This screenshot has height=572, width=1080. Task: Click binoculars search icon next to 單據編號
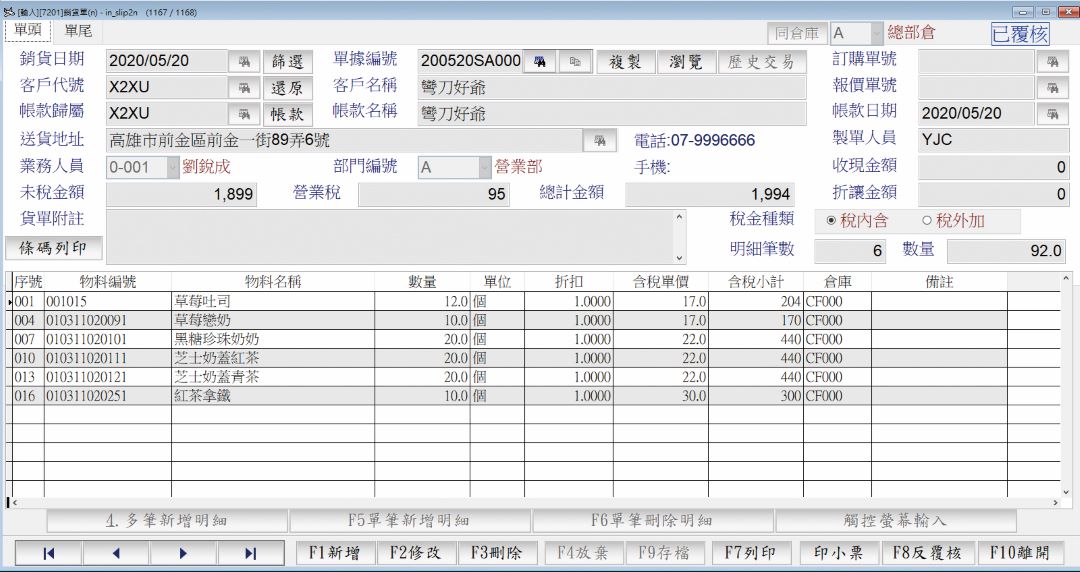pos(540,61)
